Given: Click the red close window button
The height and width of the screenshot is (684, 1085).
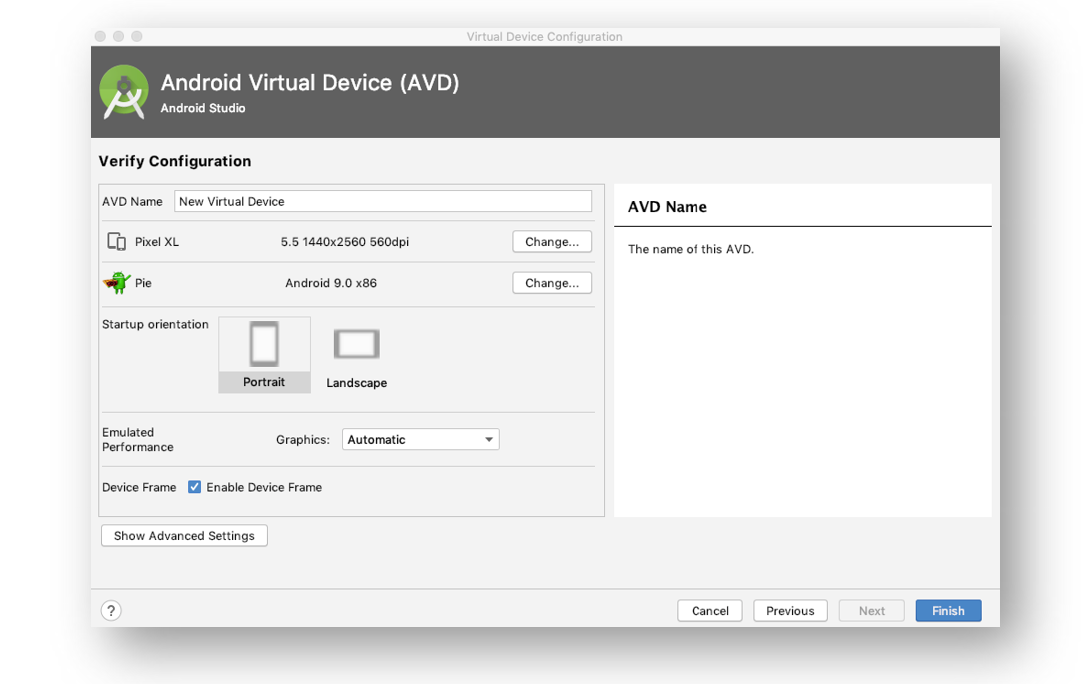Looking at the screenshot, I should (x=100, y=36).
